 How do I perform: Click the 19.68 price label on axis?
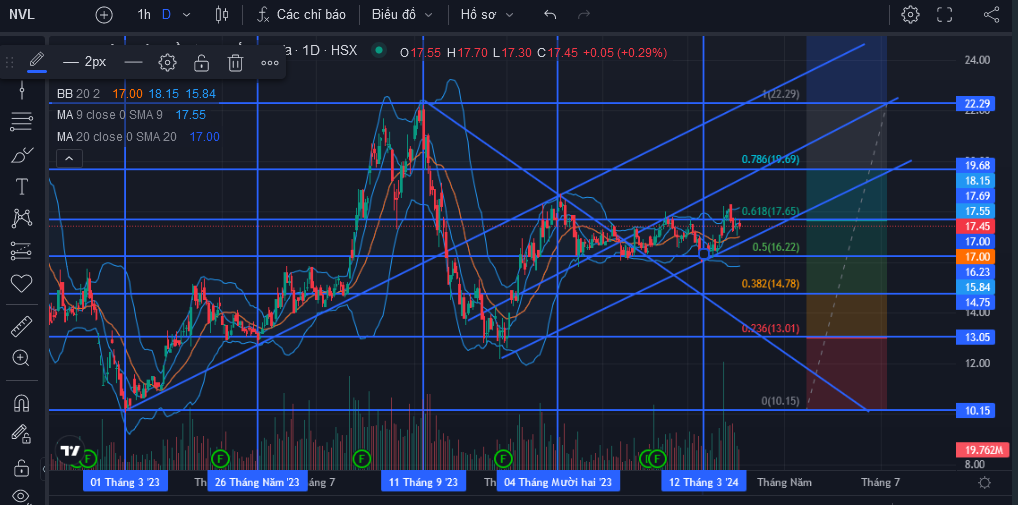(976, 168)
